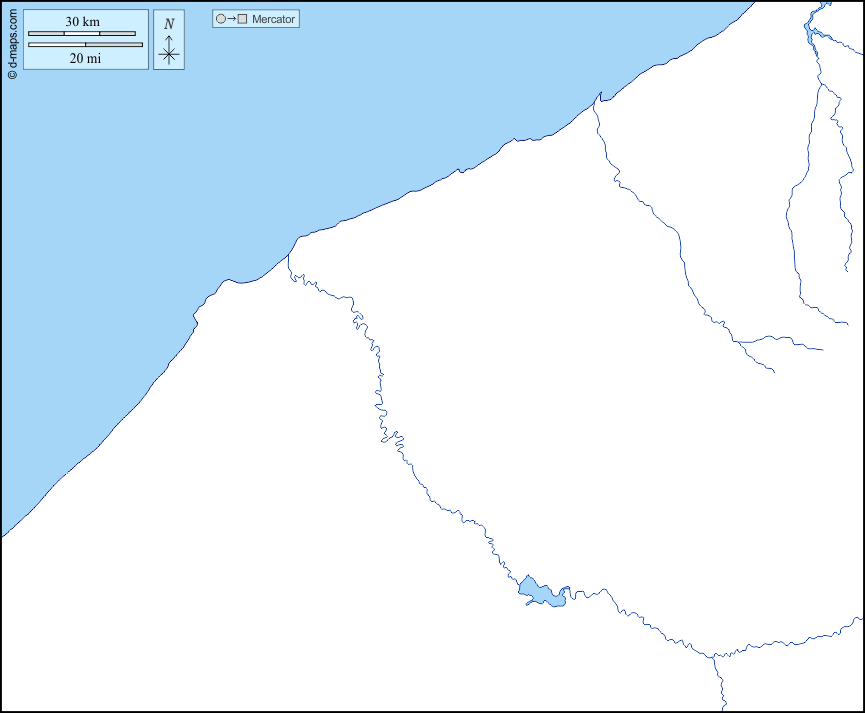Image resolution: width=865 pixels, height=713 pixels.
Task: Click the north arrow compass icon
Action: coord(169,41)
